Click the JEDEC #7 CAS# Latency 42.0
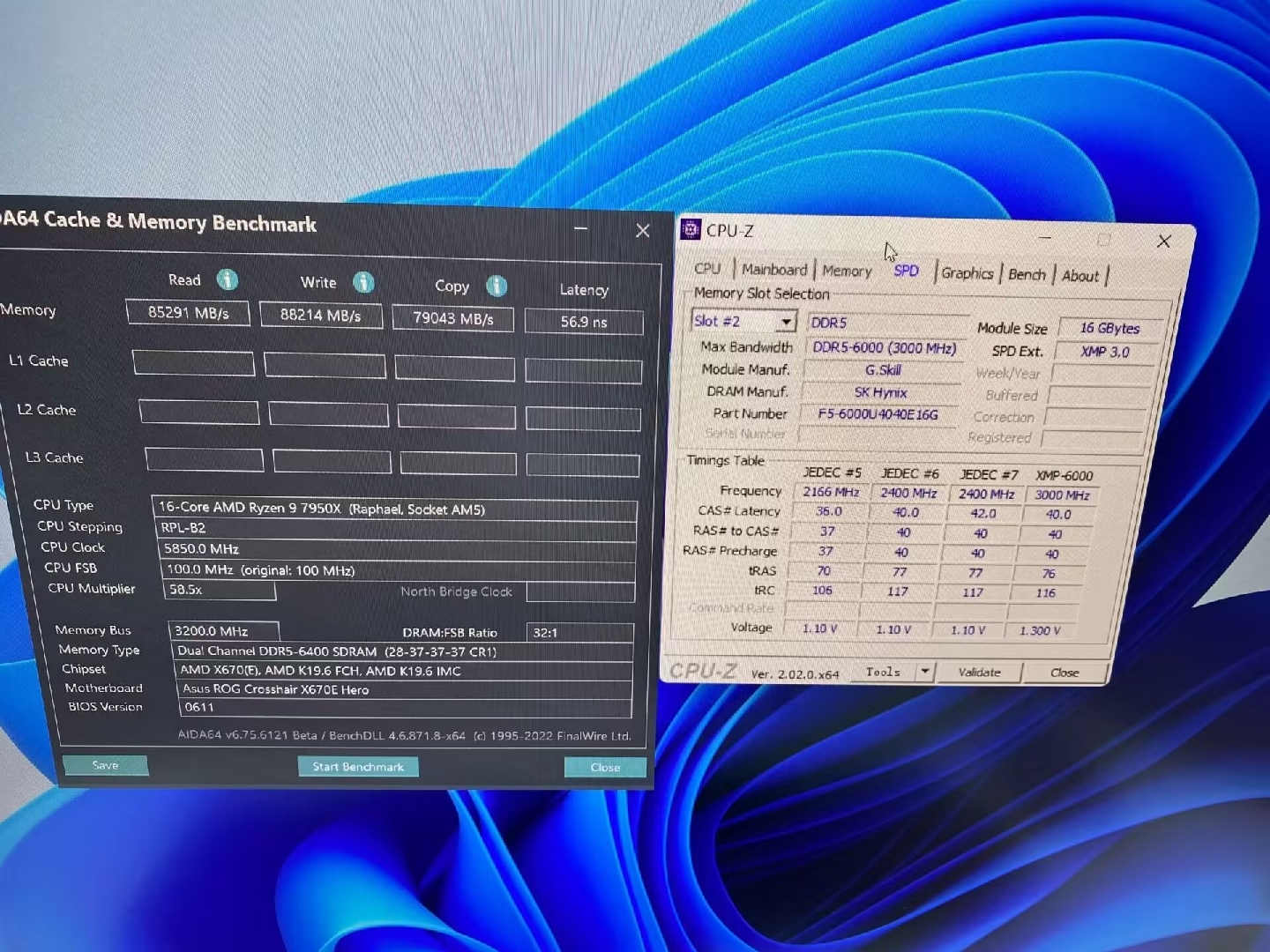The width and height of the screenshot is (1270, 952). [x=983, y=514]
